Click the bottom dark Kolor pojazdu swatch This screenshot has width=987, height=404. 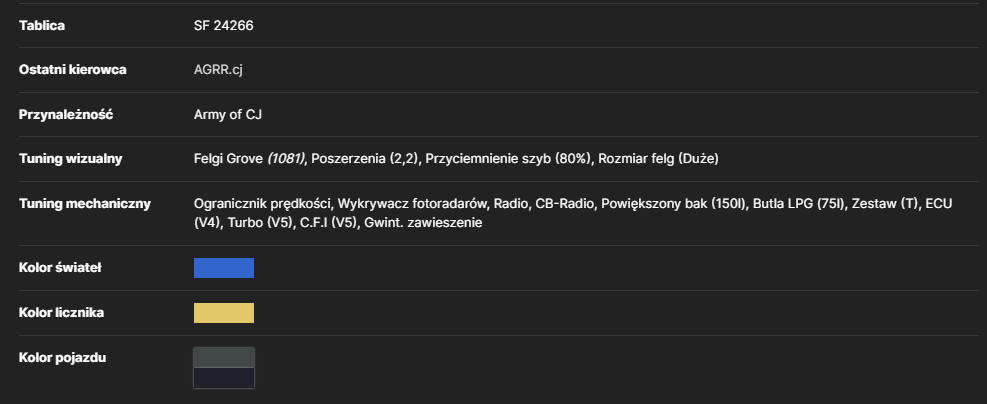[x=223, y=378]
